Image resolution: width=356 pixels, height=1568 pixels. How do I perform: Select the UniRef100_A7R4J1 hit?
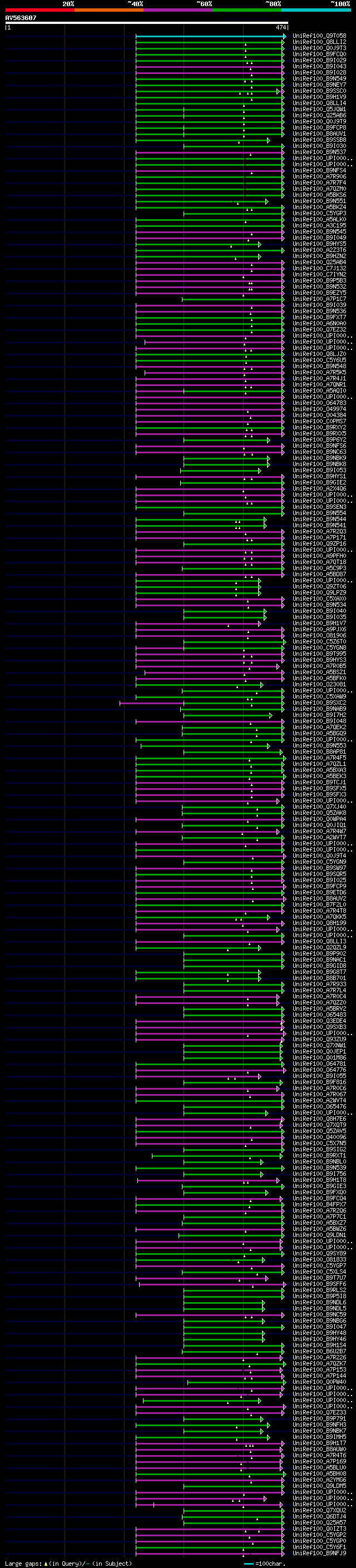tap(319, 379)
